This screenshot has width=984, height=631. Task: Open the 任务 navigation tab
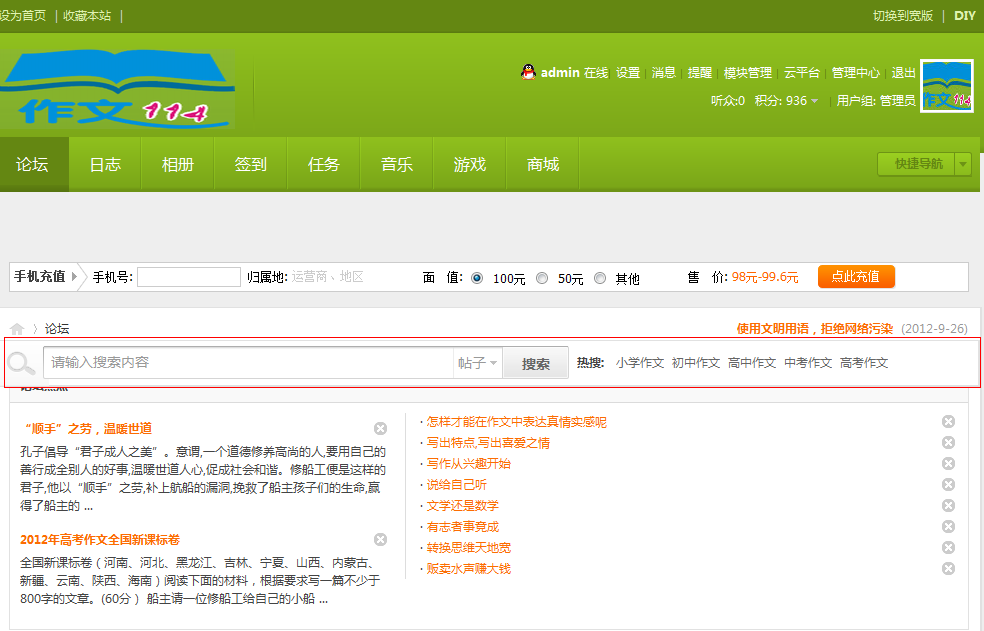coord(324,164)
